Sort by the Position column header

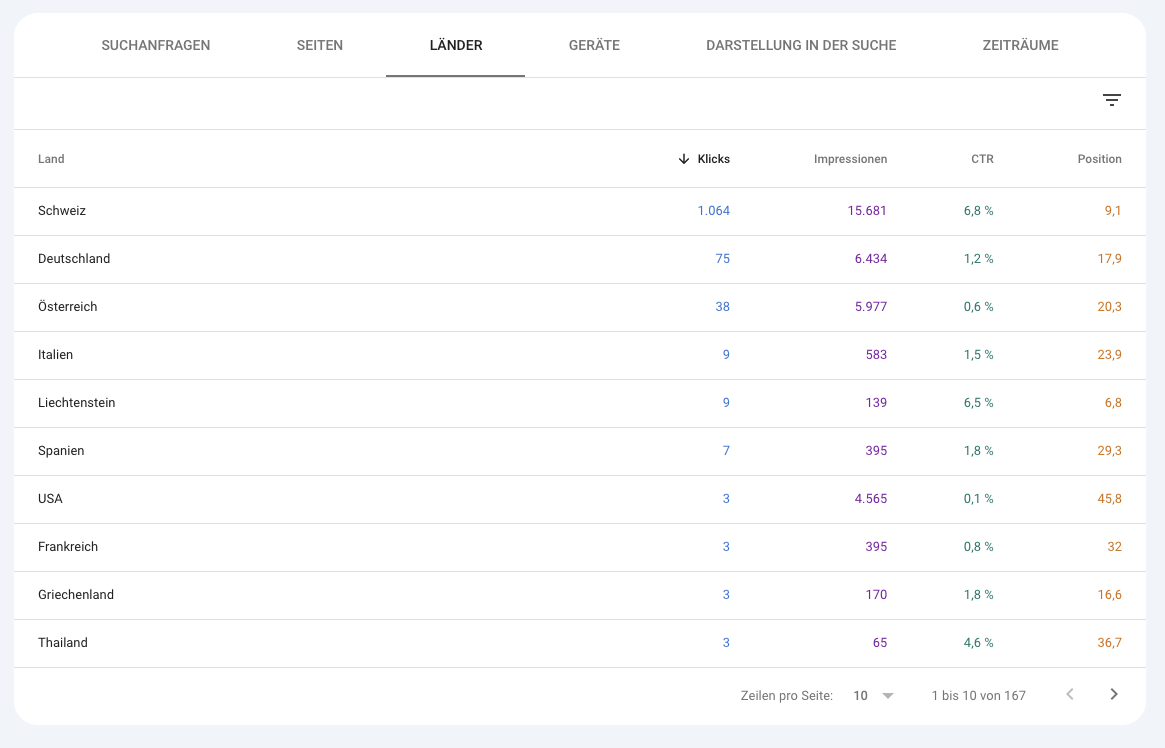click(x=1100, y=159)
